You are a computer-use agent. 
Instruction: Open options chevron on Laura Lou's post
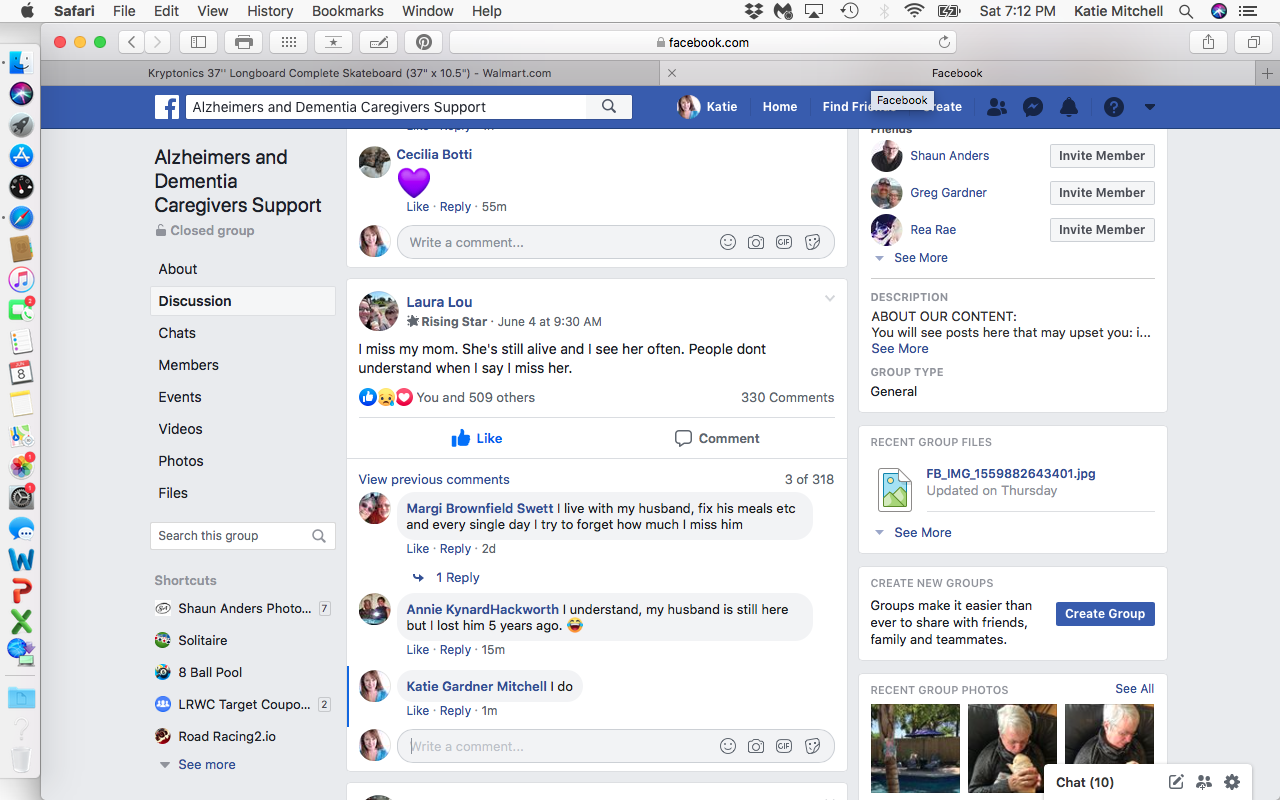coord(829,299)
